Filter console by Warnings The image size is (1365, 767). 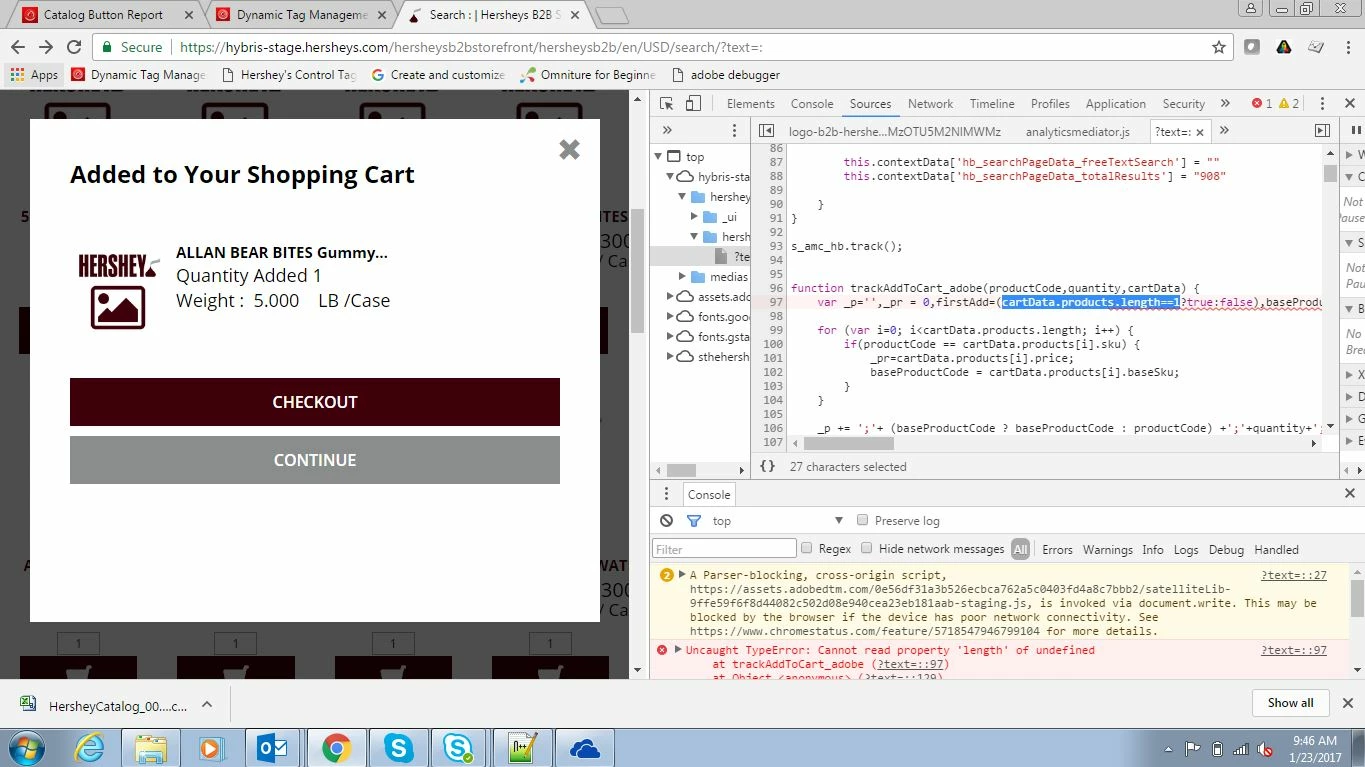pos(1108,549)
